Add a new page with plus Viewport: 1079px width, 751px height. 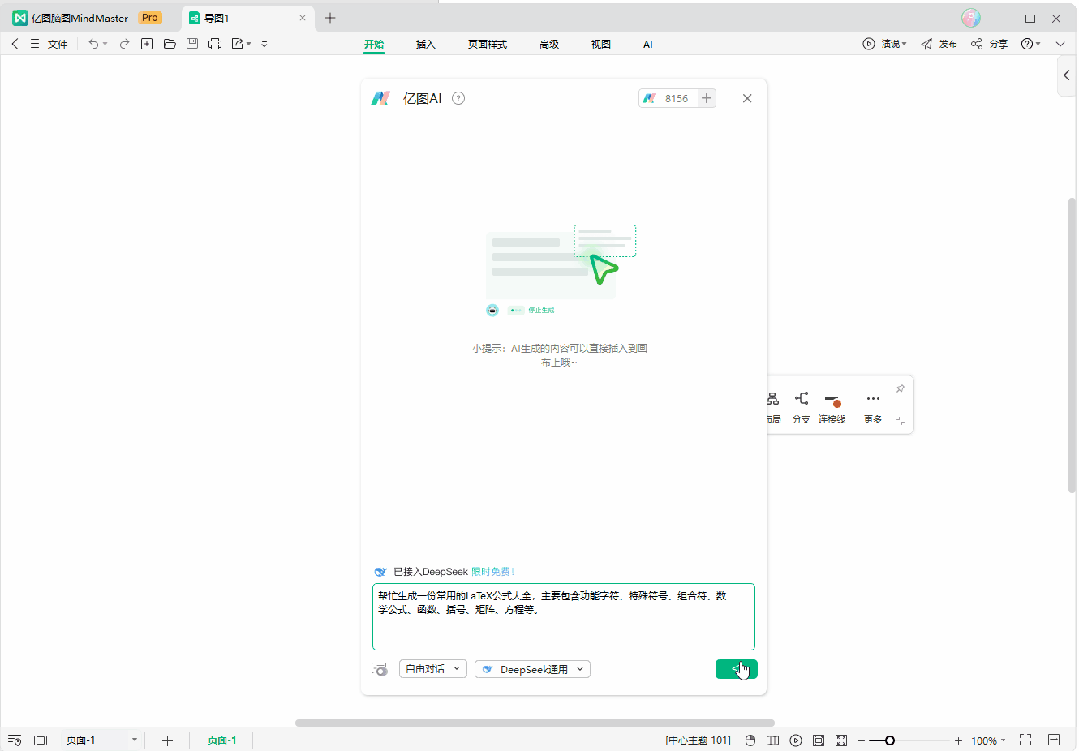pos(167,741)
